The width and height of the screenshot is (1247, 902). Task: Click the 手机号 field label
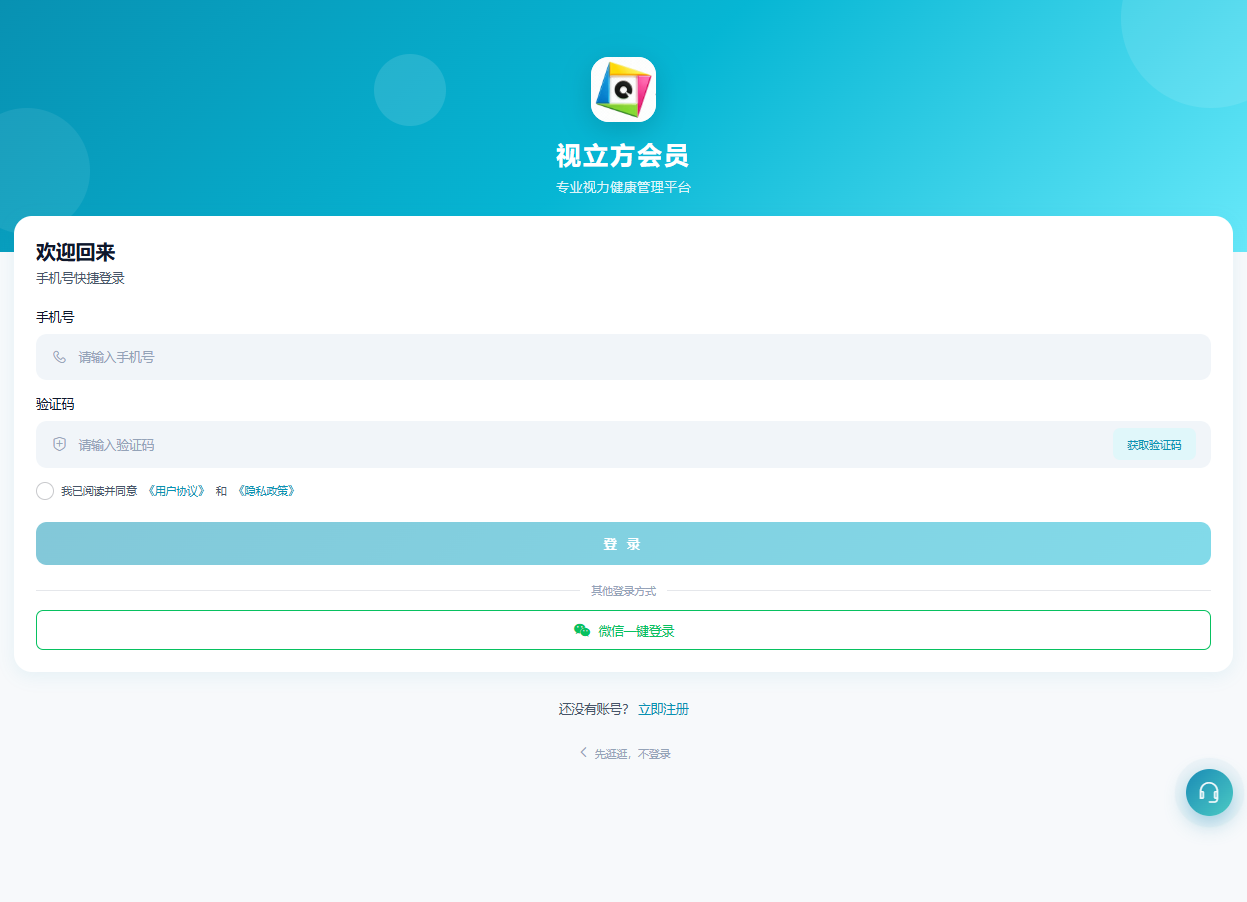55,317
